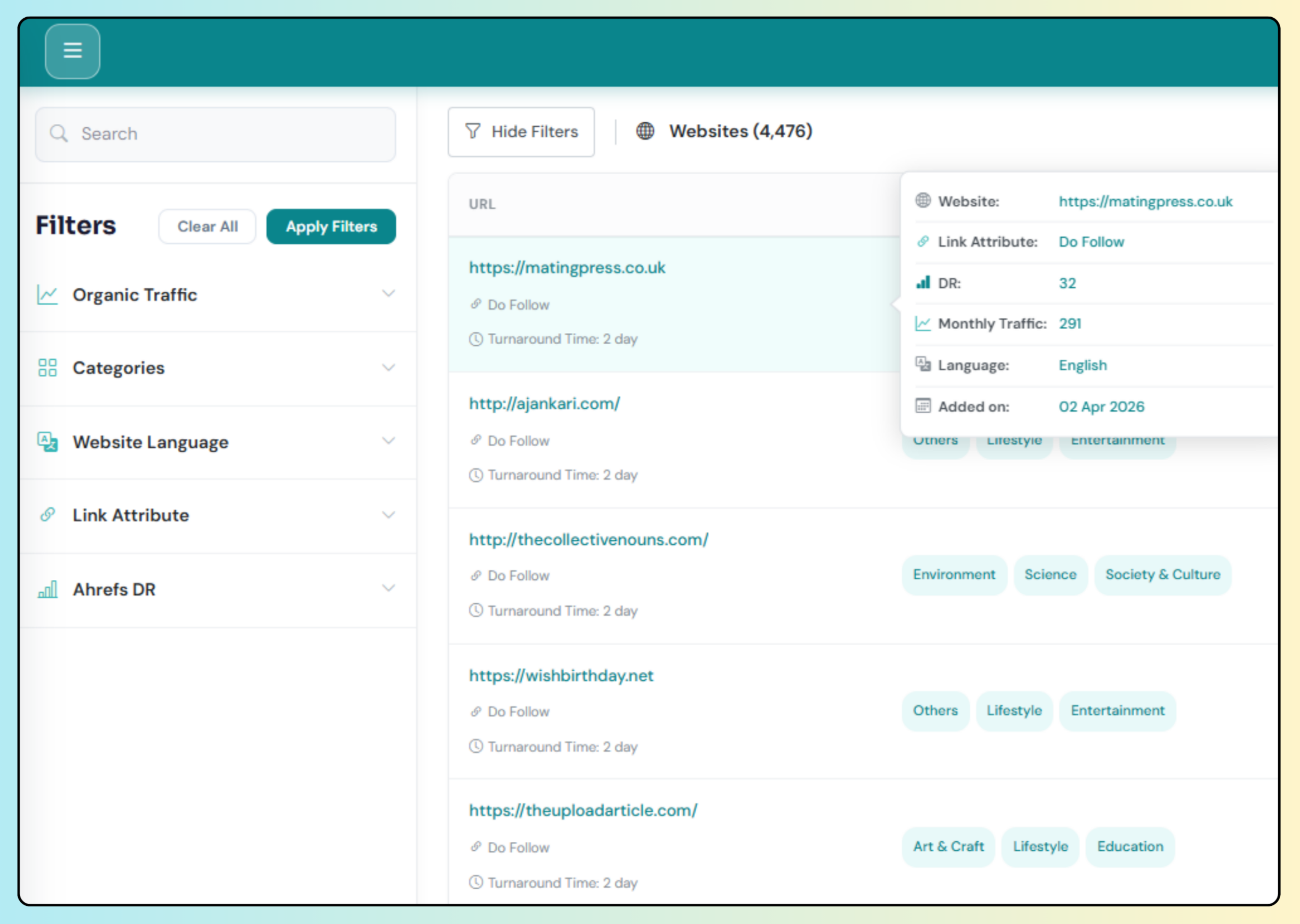Screen dimensions: 1300x924
Task: Open the https://wishbirthday.net link
Action: [x=561, y=676]
